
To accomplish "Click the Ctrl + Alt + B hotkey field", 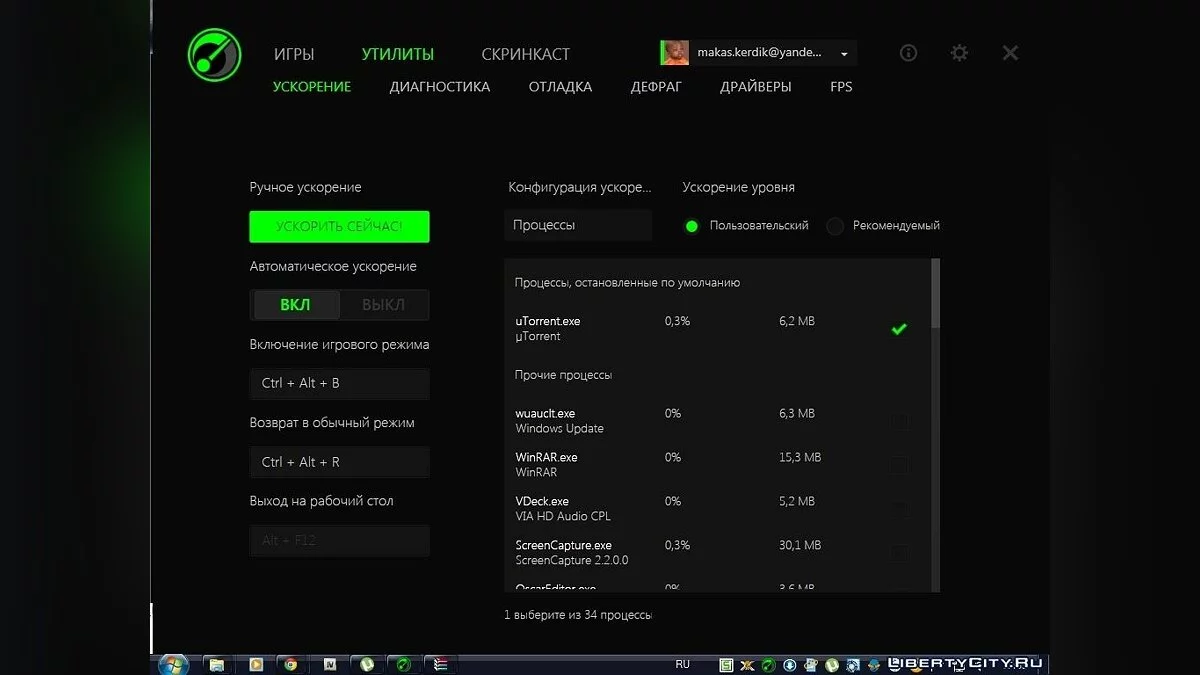I will (x=339, y=383).
